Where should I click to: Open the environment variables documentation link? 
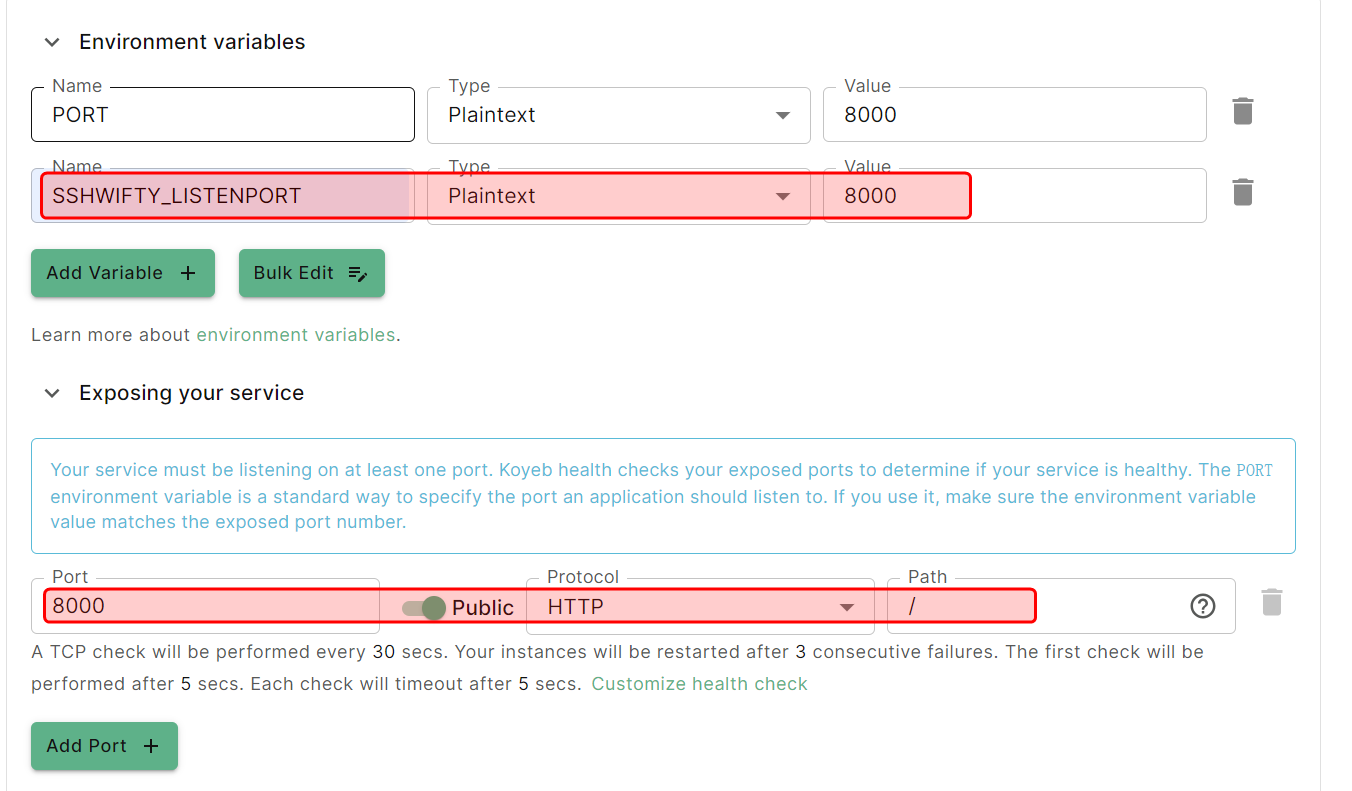(x=296, y=335)
